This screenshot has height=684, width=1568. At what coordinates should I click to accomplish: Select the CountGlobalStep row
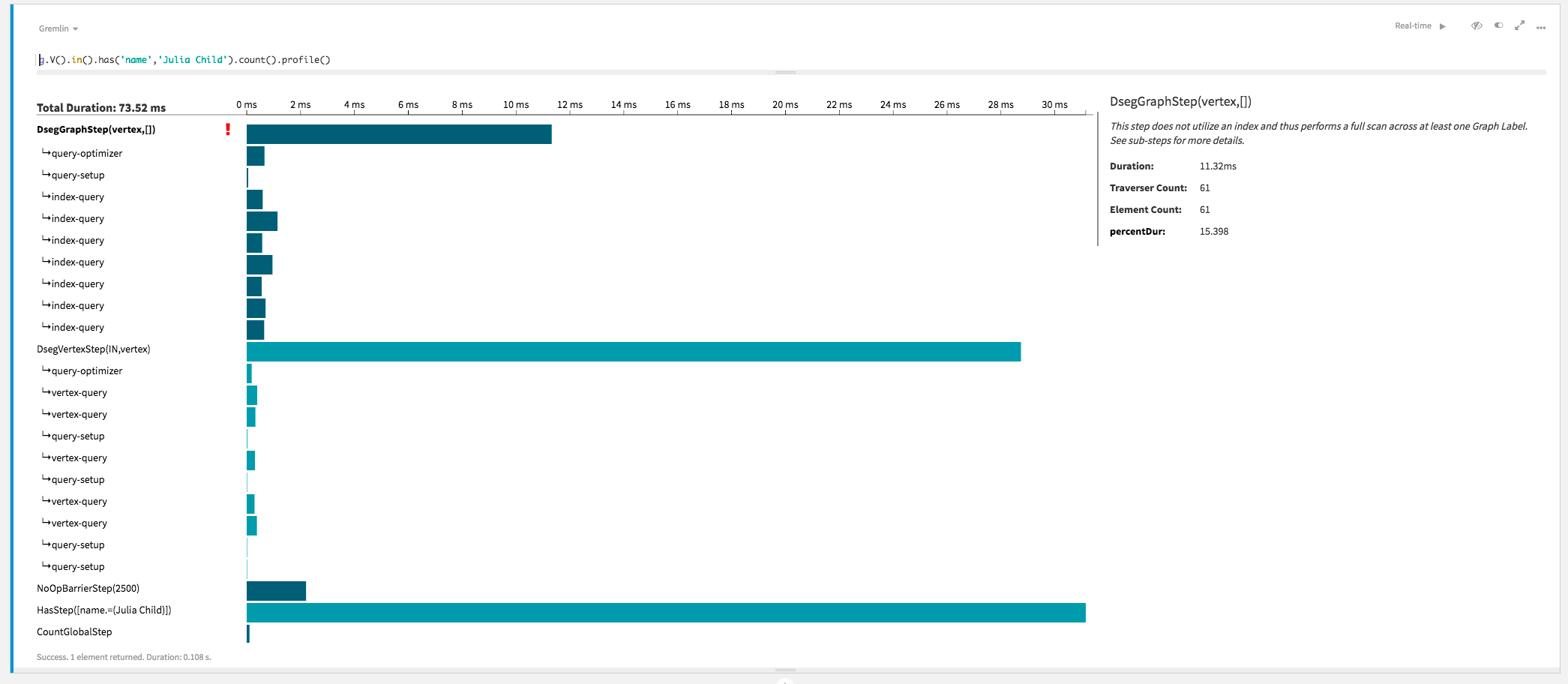coord(73,631)
